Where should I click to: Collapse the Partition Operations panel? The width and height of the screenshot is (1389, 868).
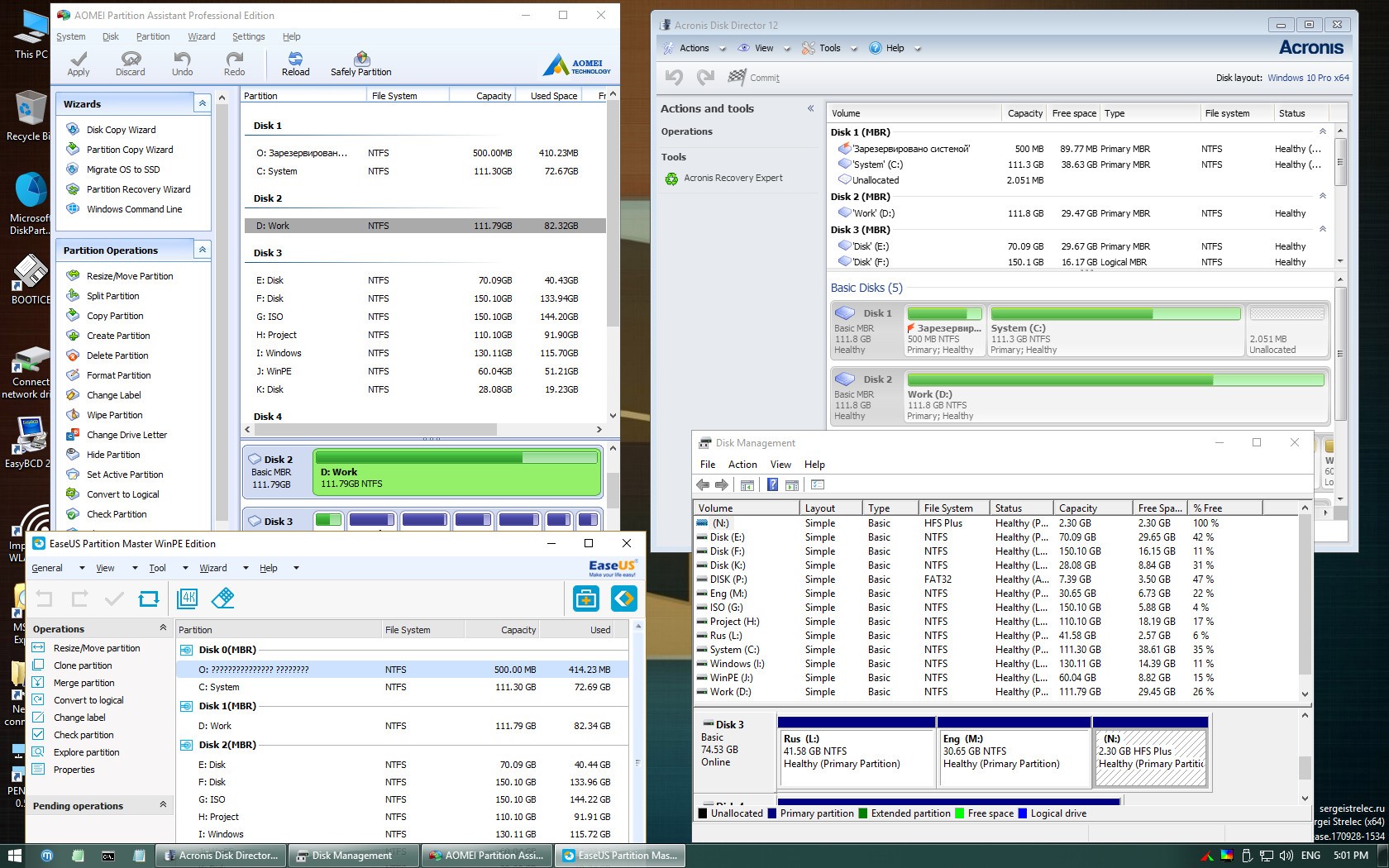(202, 250)
